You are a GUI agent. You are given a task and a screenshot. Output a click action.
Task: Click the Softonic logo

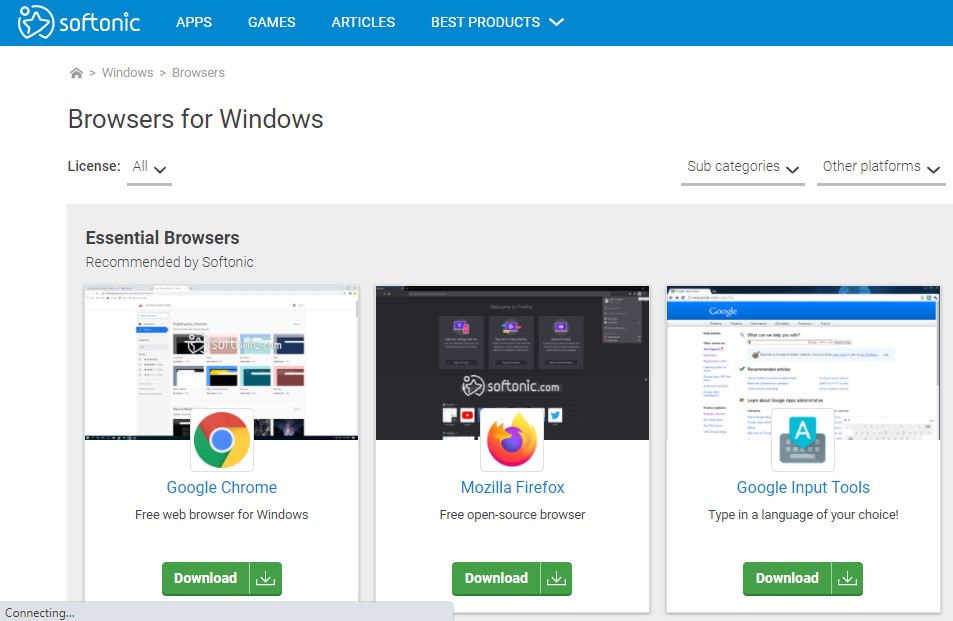pyautogui.click(x=79, y=22)
